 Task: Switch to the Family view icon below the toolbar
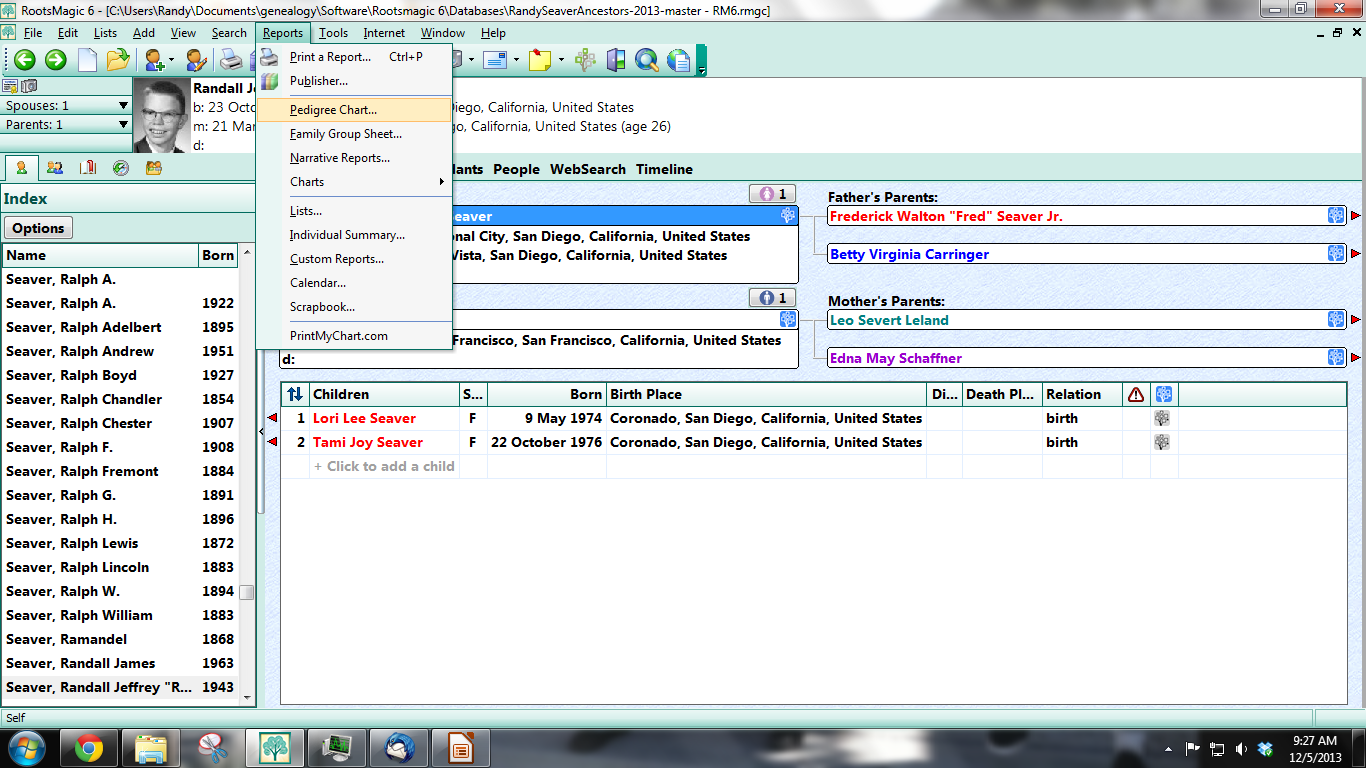tap(55, 168)
